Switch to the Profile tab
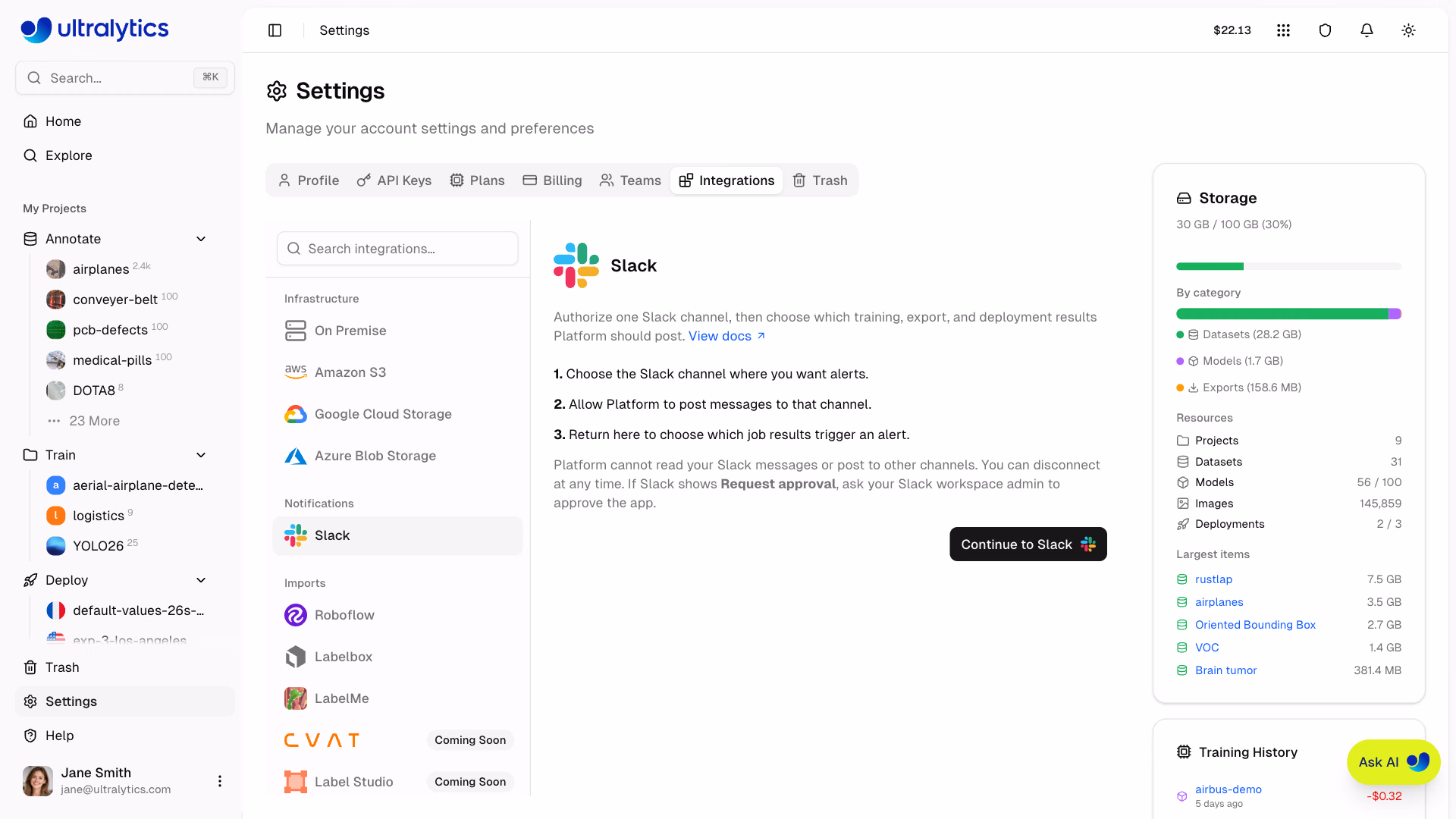 pos(309,180)
